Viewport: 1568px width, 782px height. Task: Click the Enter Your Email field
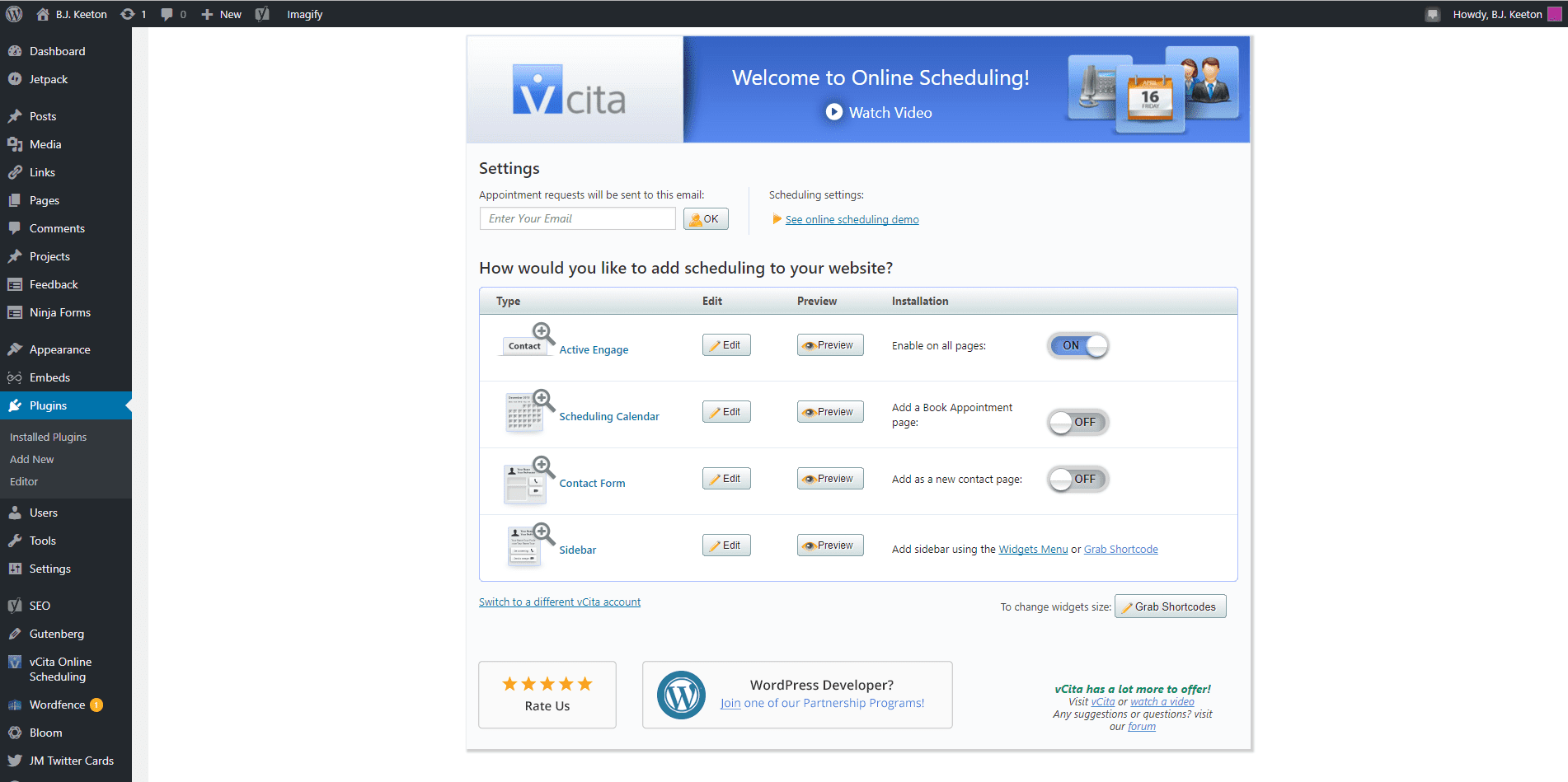pyautogui.click(x=577, y=218)
